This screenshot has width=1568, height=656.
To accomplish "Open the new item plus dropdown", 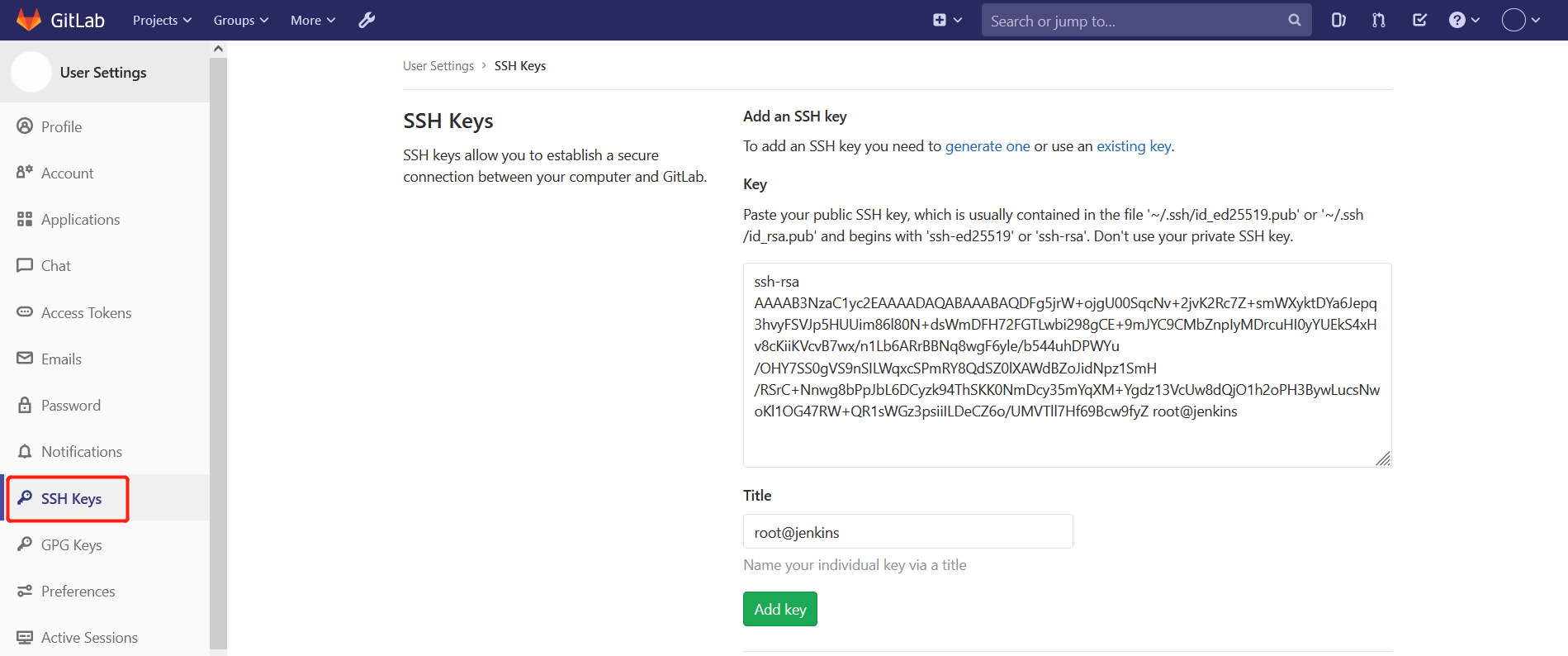I will pos(947,20).
